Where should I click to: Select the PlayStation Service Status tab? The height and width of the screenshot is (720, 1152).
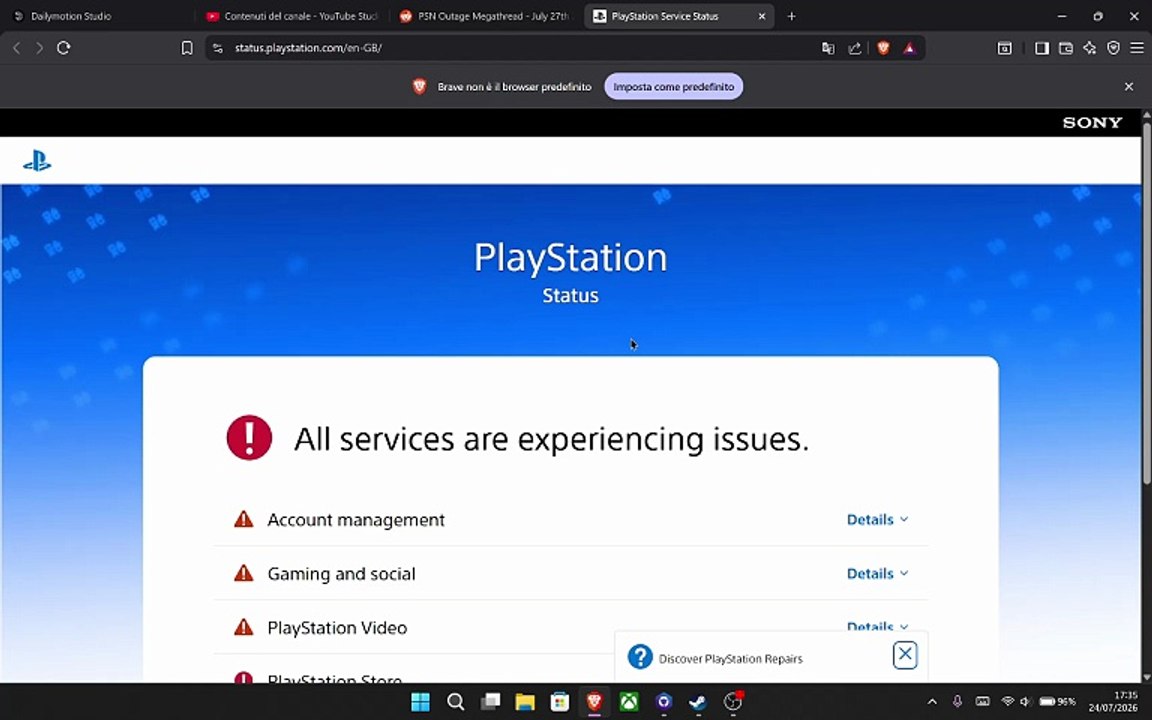[x=679, y=16]
